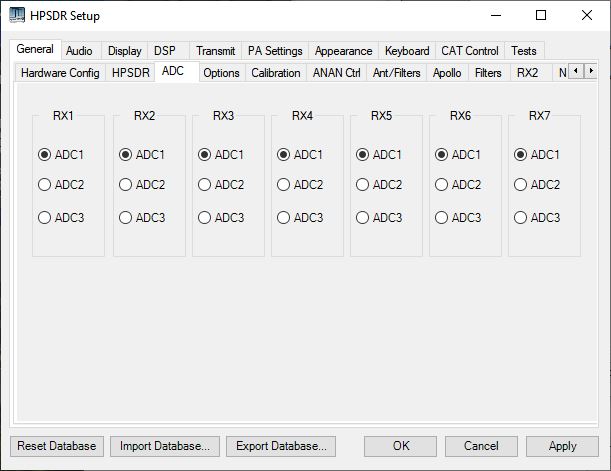611x471 pixels.
Task: Open the Hardware Config sub-tab
Action: click(60, 73)
